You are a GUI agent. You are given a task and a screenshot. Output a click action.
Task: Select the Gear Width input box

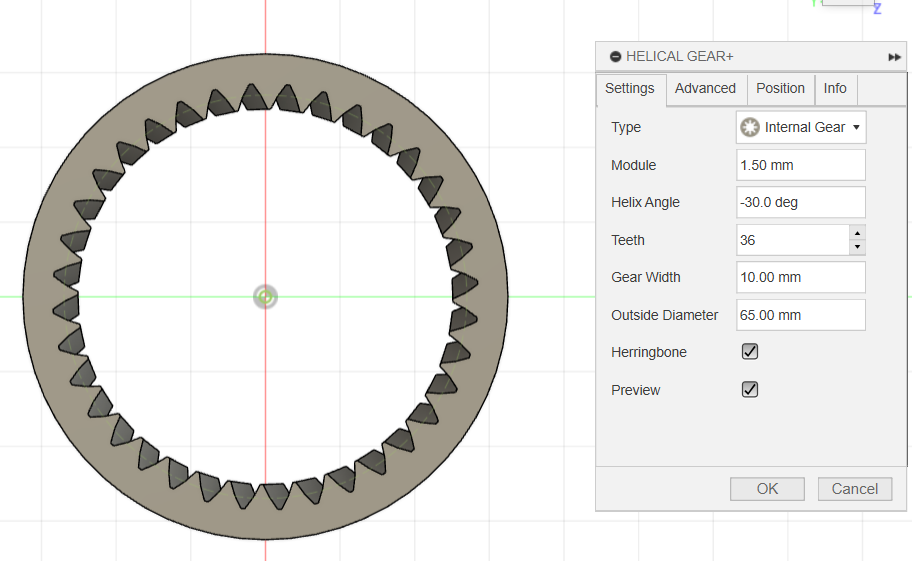[800, 277]
